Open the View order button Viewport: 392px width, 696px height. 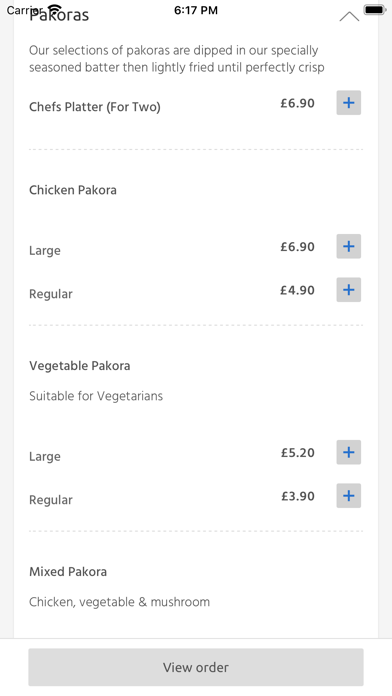[x=196, y=667]
